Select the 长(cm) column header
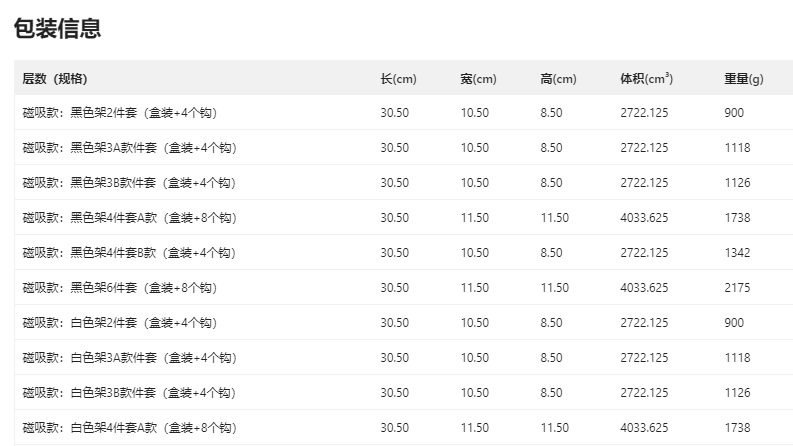Screen dimensions: 793x446 [x=398, y=79]
